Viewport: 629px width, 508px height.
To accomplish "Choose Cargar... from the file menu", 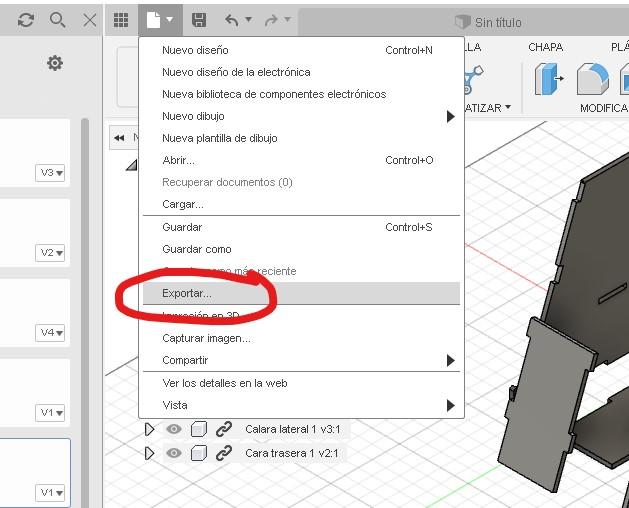I will click(x=301, y=204).
